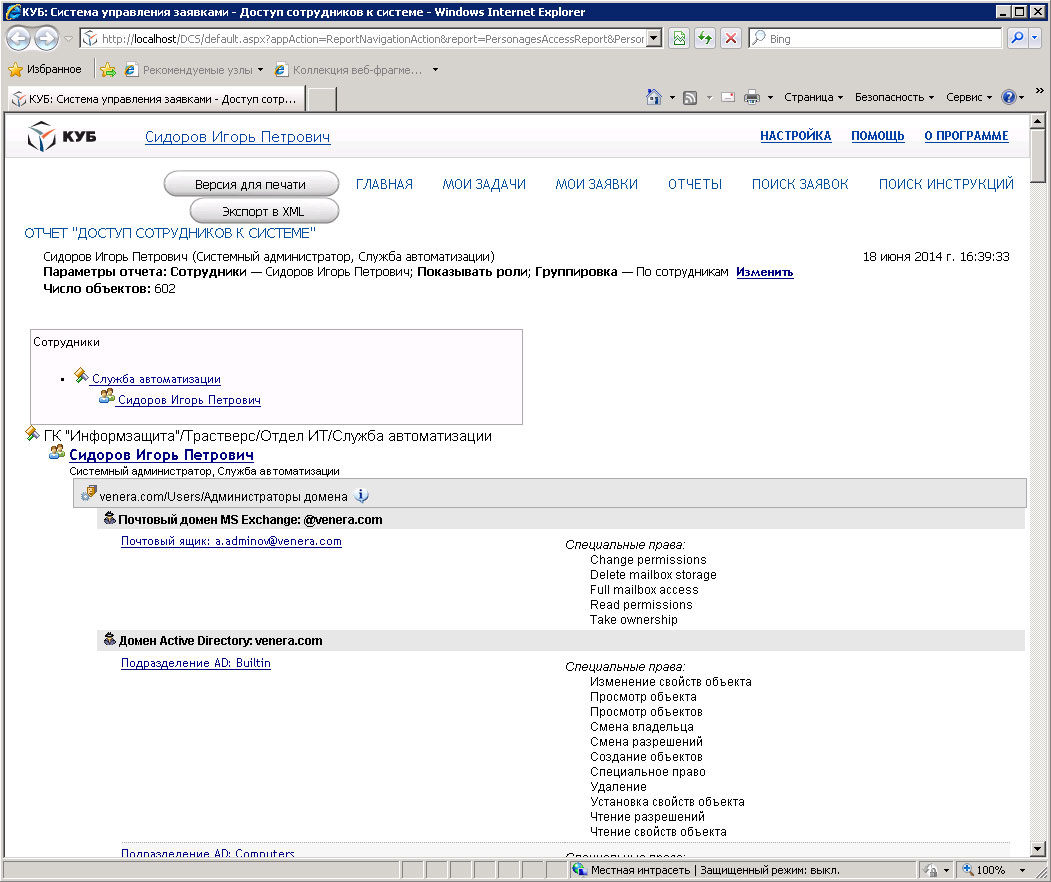Click the users icon beside Сидоров Игорь Петрович heading
Screen dimensions: 1051x882
pos(57,452)
